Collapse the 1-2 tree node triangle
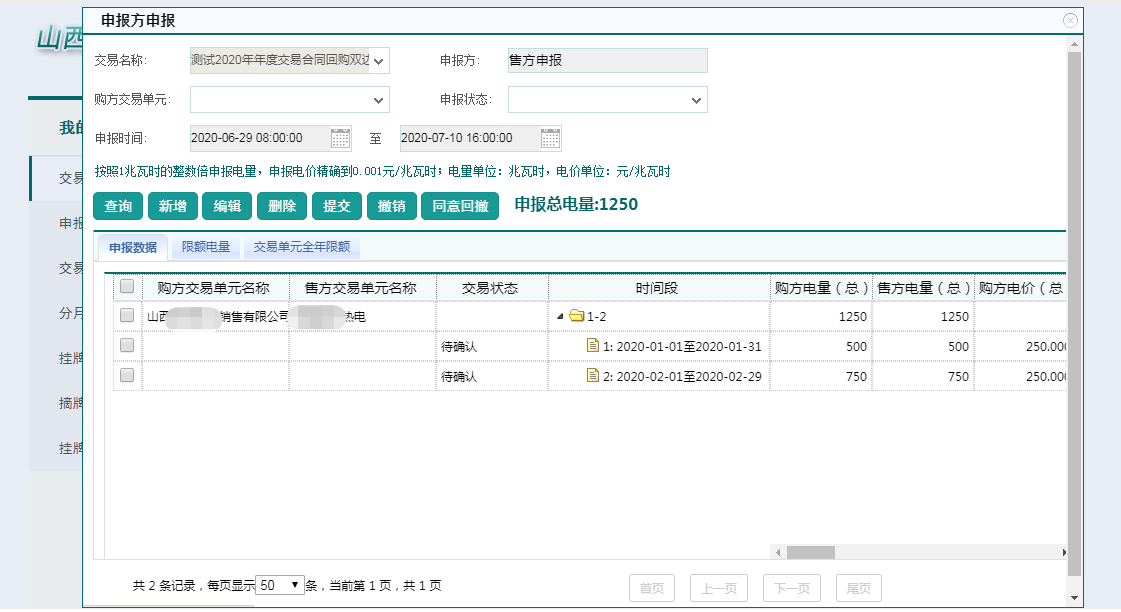 tap(560, 317)
